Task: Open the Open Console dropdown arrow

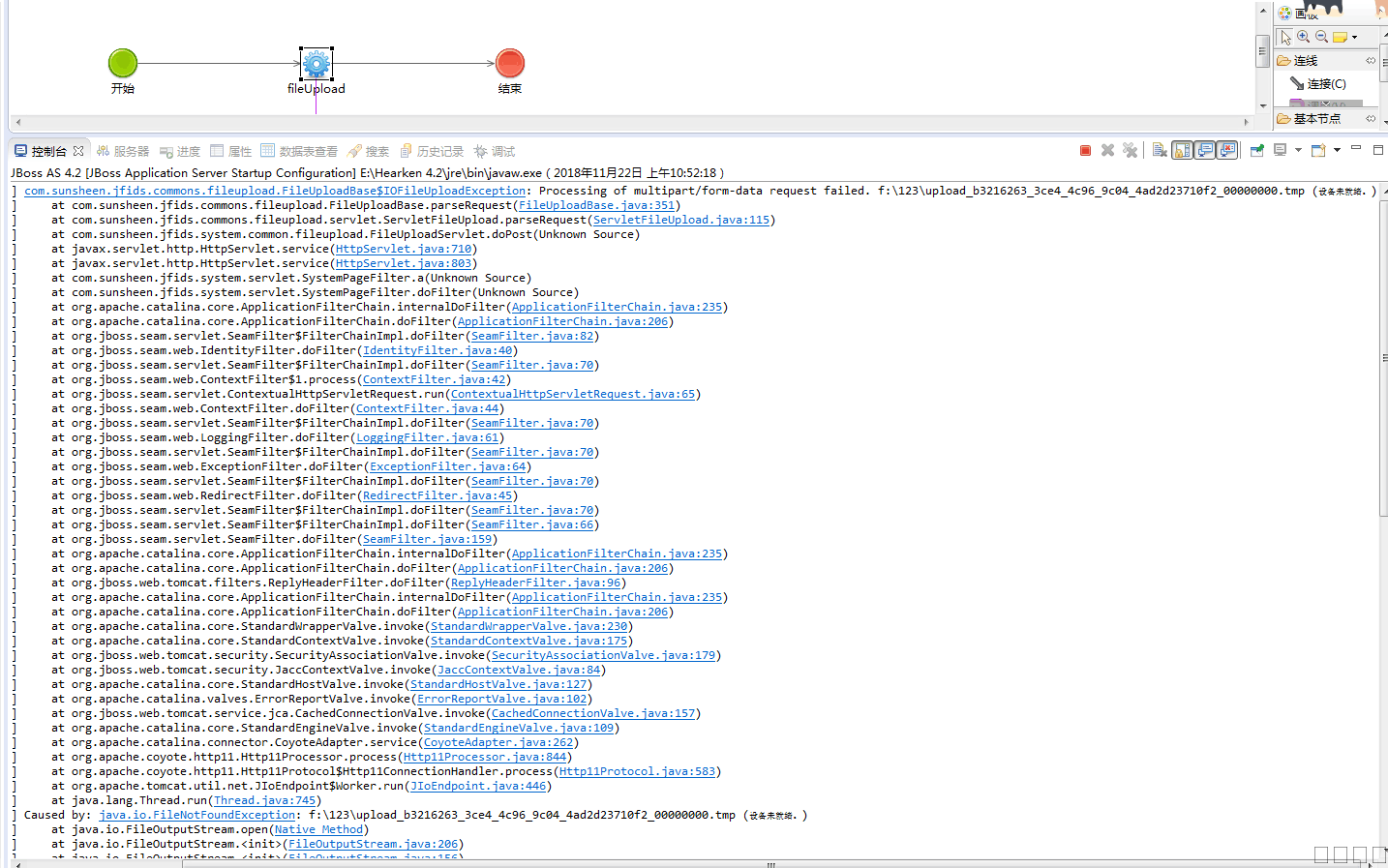Action: [1337, 150]
